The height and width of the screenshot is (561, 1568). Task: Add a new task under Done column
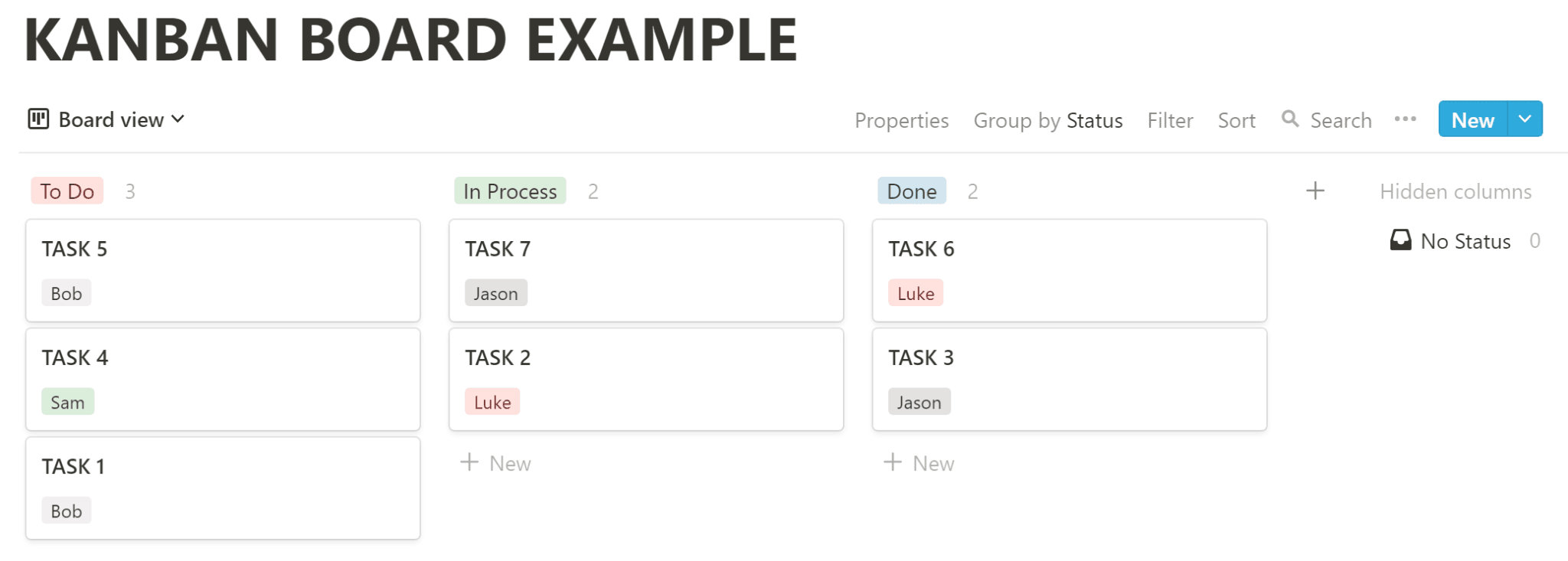[x=920, y=462]
